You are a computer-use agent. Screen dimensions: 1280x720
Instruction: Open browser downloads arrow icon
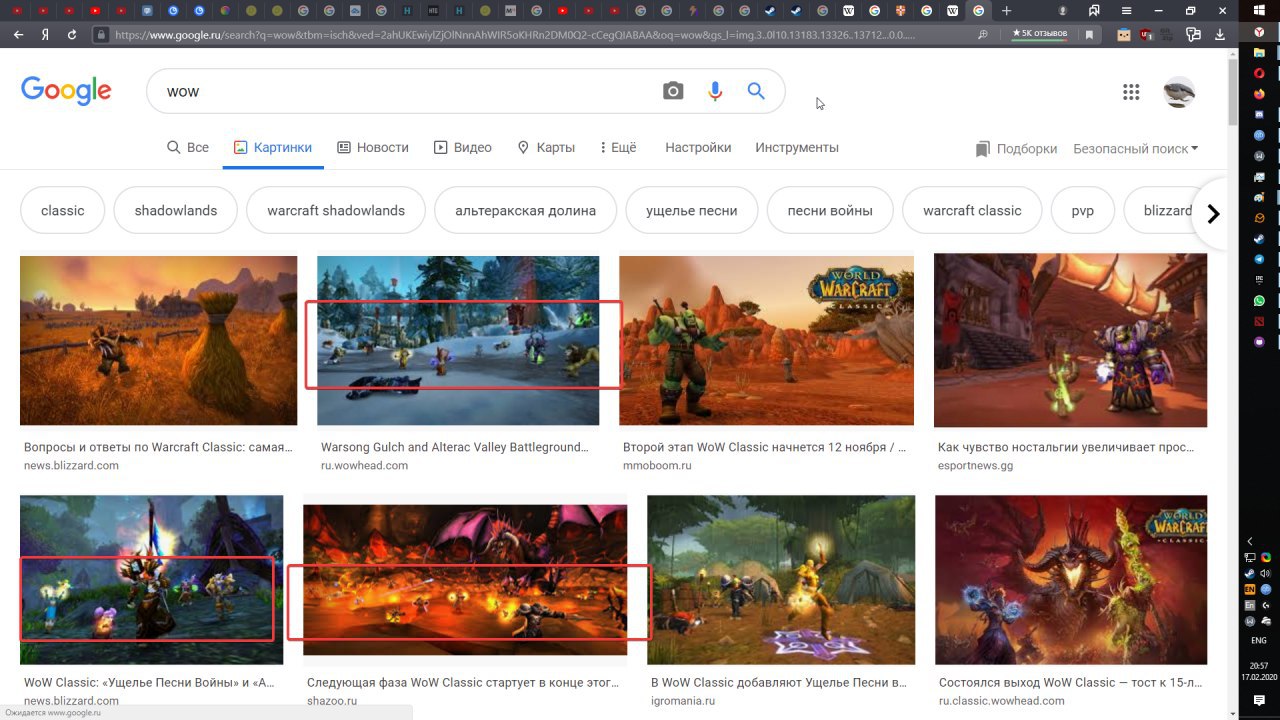[1220, 34]
